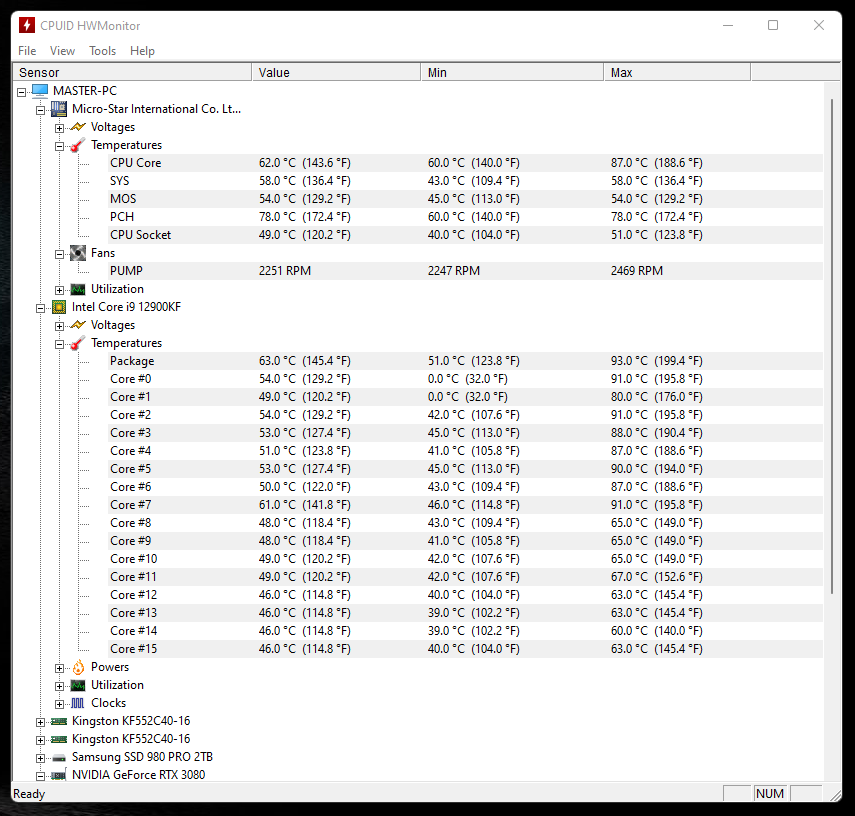This screenshot has height=816, width=855.
Task: Open the Tools menu
Action: (x=103, y=51)
